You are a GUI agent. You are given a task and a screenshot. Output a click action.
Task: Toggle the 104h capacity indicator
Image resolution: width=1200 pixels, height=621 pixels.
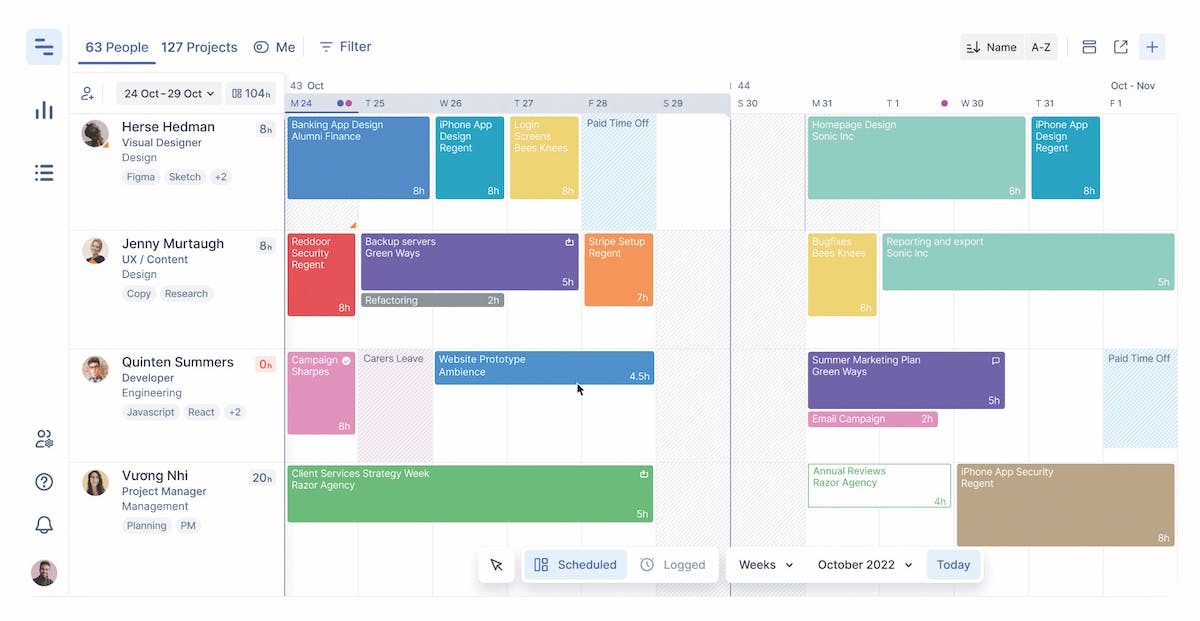pyautogui.click(x=251, y=92)
